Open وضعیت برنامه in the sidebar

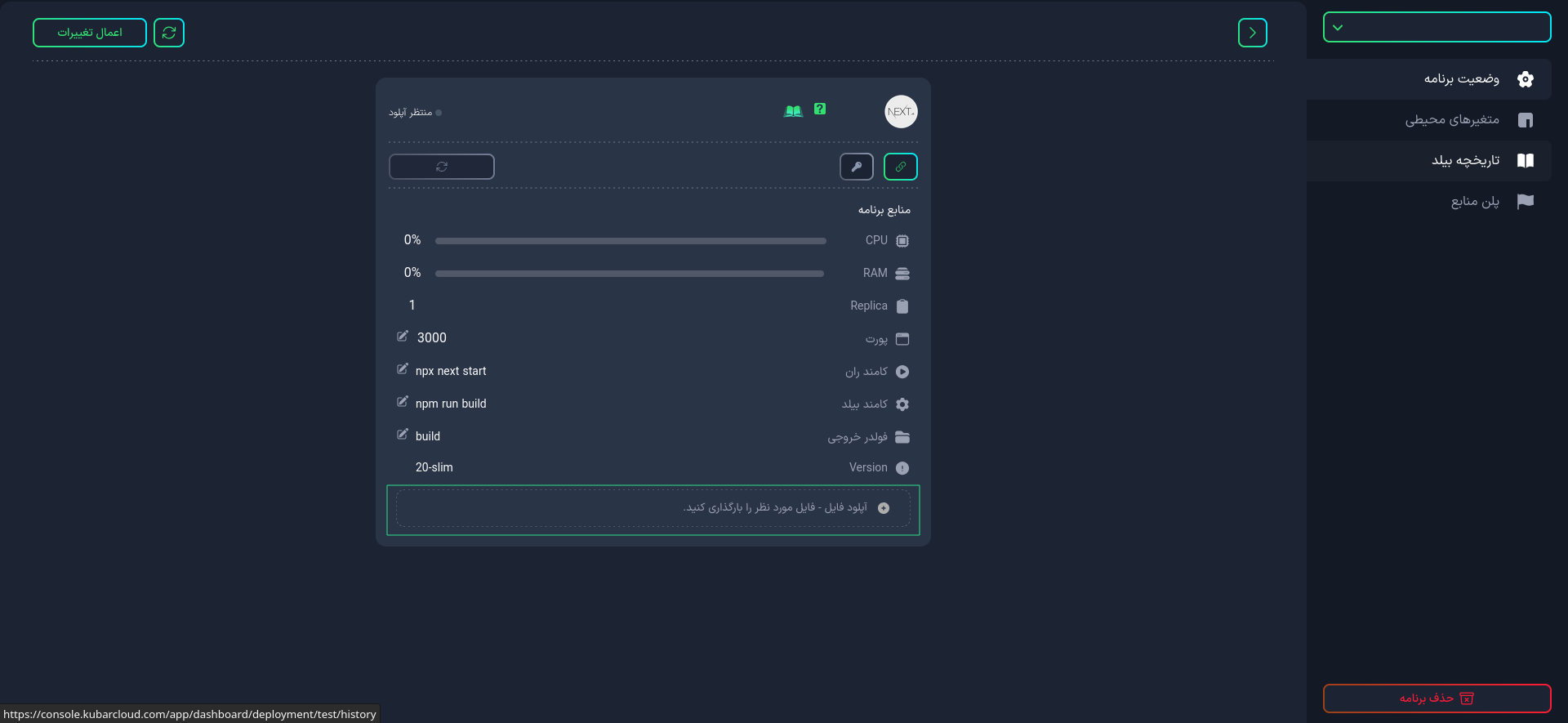pos(1429,79)
